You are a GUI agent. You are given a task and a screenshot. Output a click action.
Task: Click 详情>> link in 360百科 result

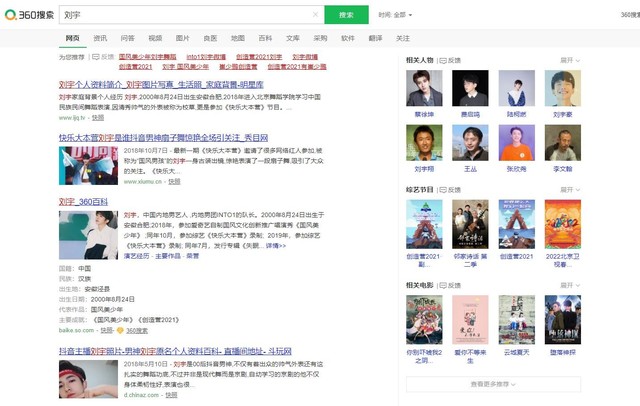tap(276, 246)
